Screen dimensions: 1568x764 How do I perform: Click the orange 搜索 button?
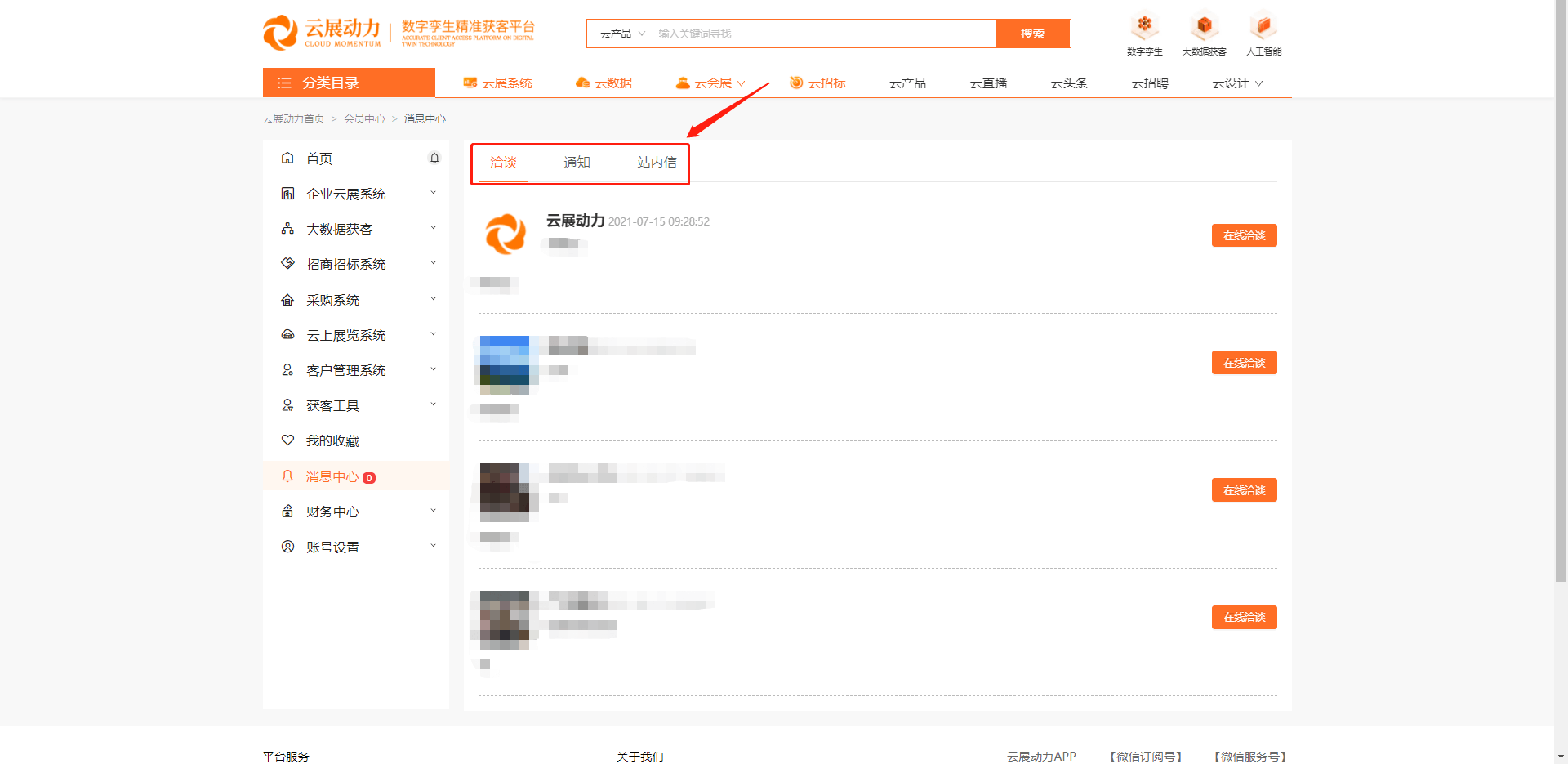tap(1032, 34)
